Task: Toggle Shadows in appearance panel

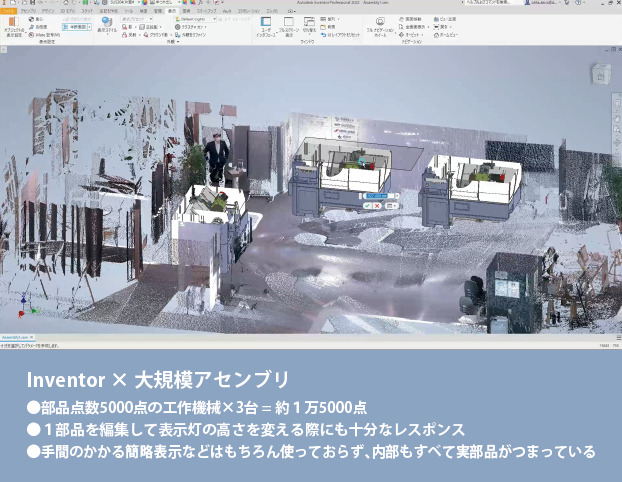Action: coord(127,27)
